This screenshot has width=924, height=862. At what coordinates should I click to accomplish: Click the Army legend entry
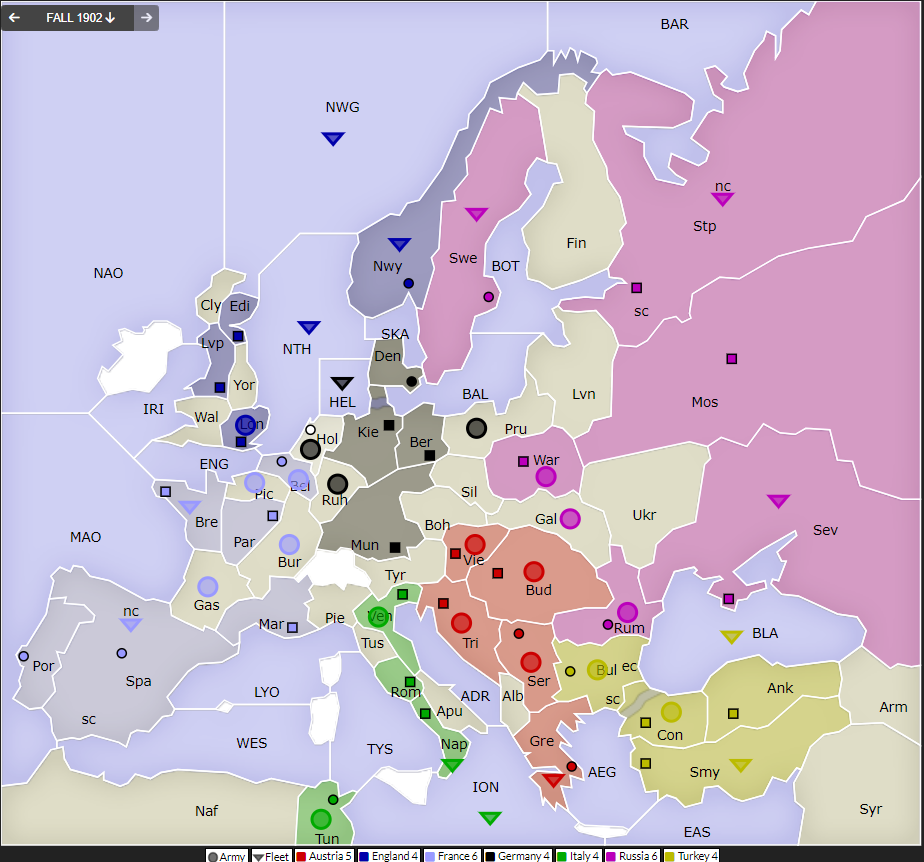point(227,856)
